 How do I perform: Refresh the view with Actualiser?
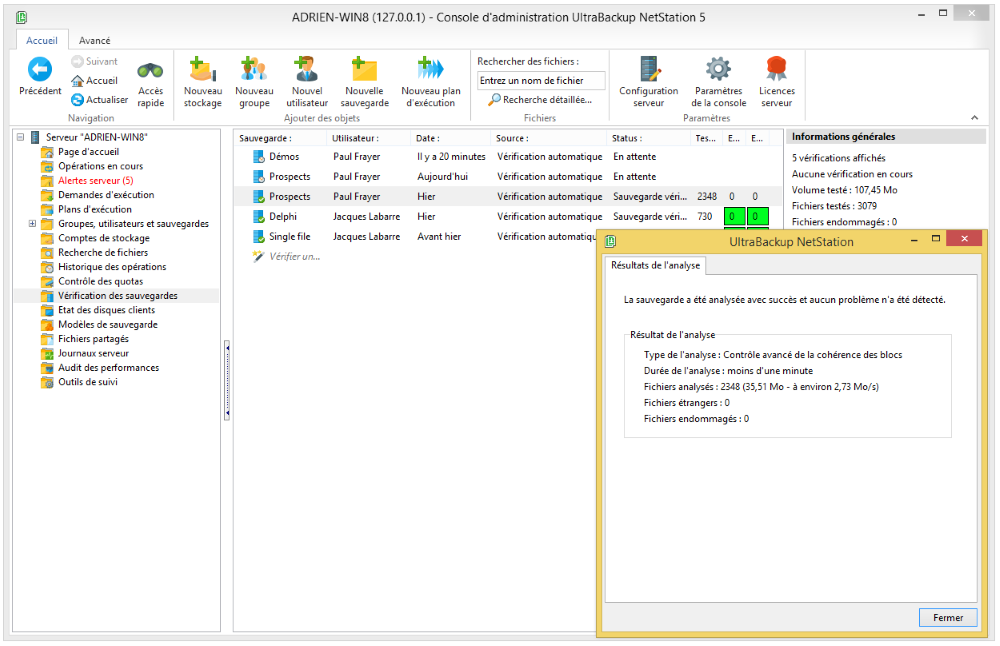coord(99,99)
